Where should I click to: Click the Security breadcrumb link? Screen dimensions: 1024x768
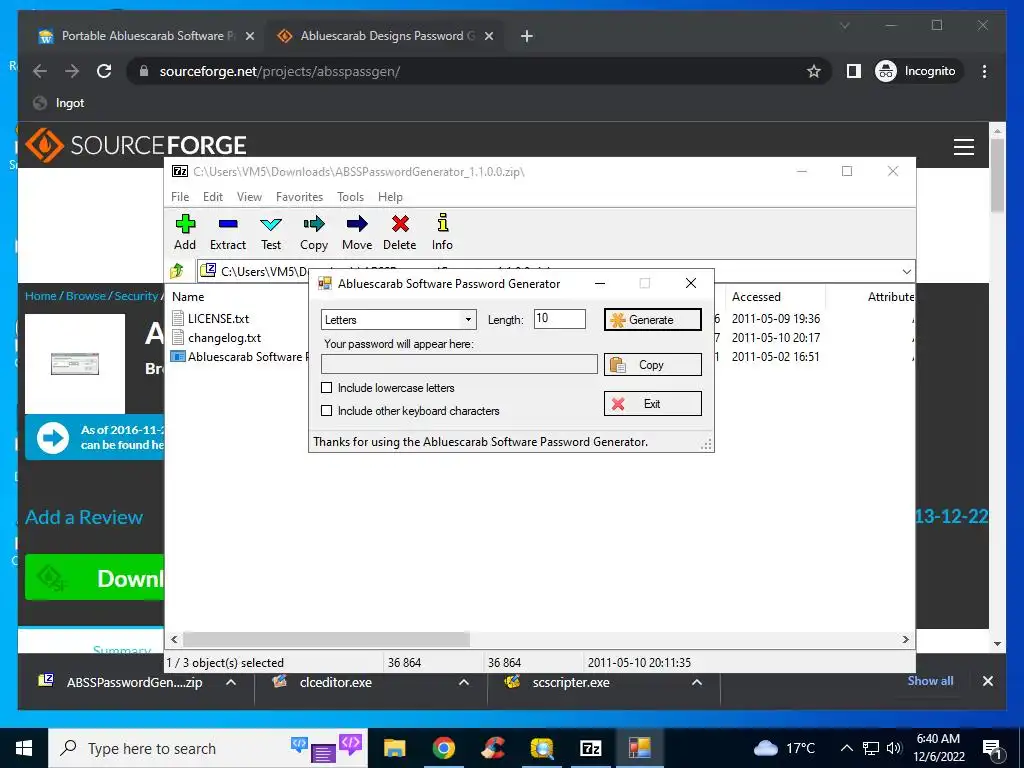(x=136, y=296)
